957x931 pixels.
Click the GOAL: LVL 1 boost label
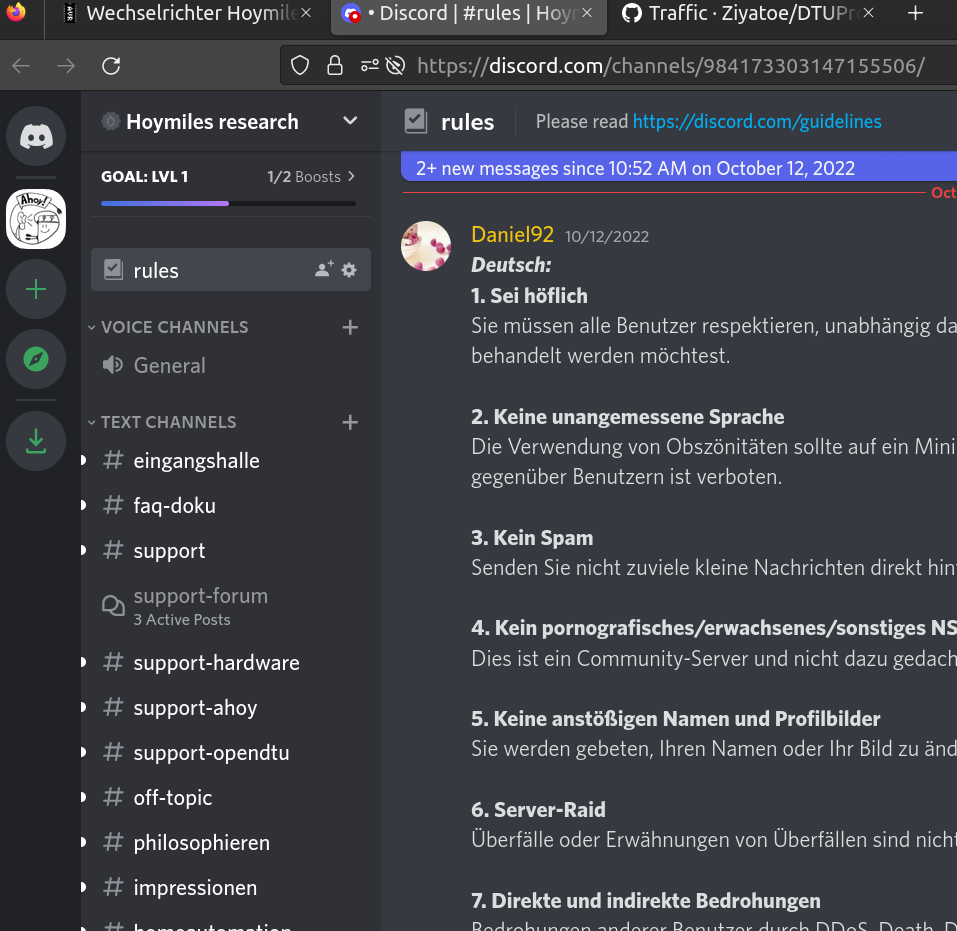(145, 176)
